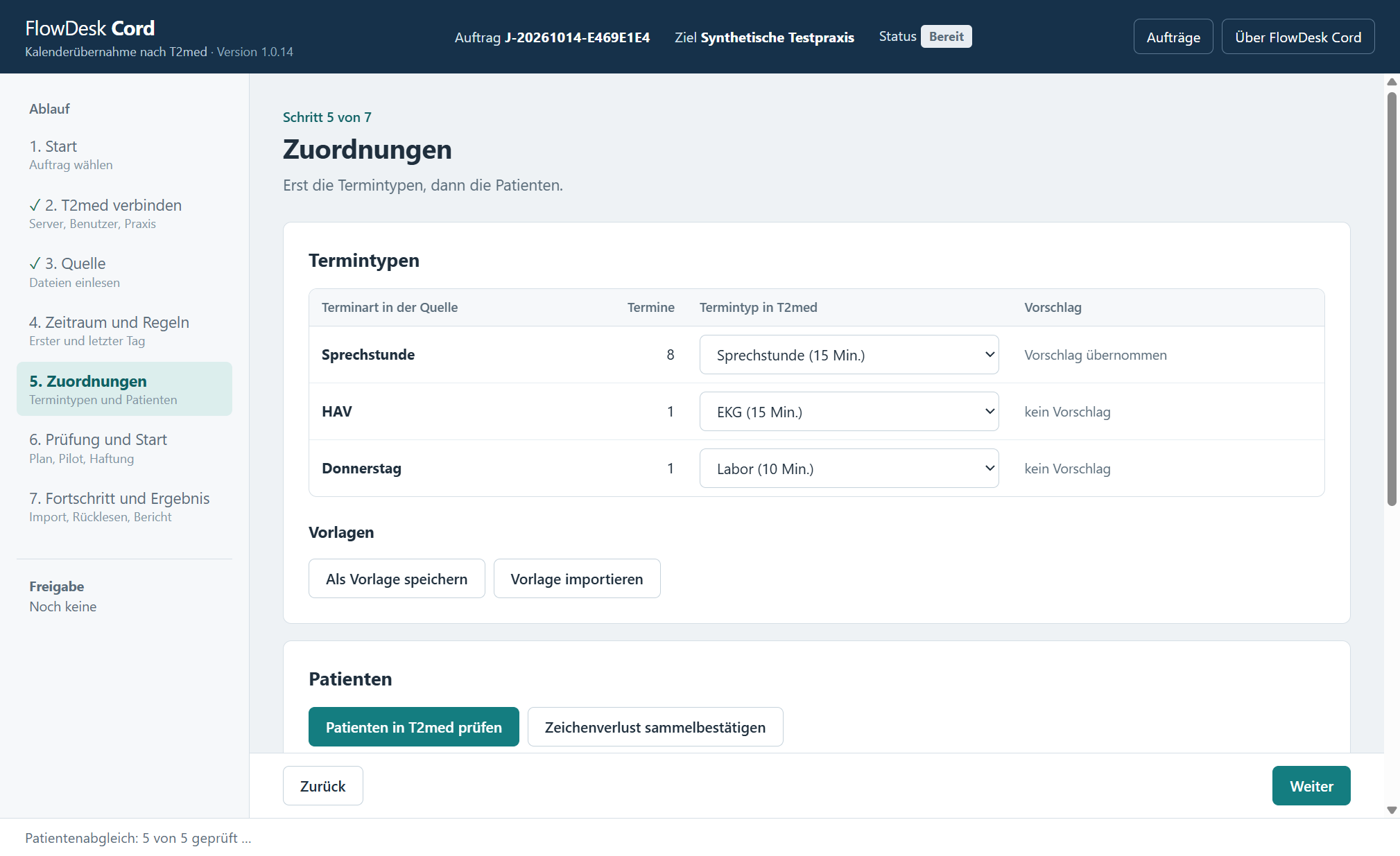Continue with Weiter button
Screen dimensions: 1400x856
(x=1311, y=786)
